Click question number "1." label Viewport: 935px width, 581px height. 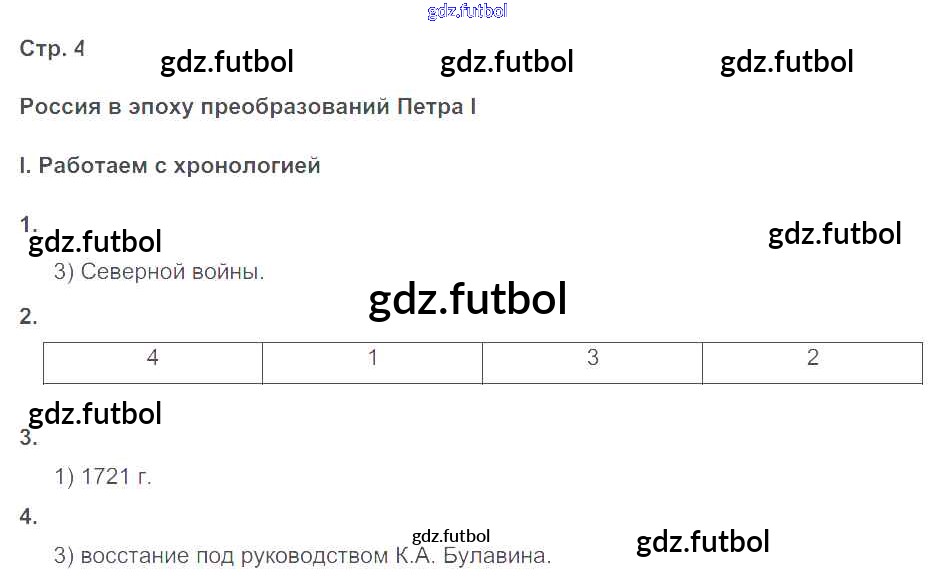(x=28, y=222)
